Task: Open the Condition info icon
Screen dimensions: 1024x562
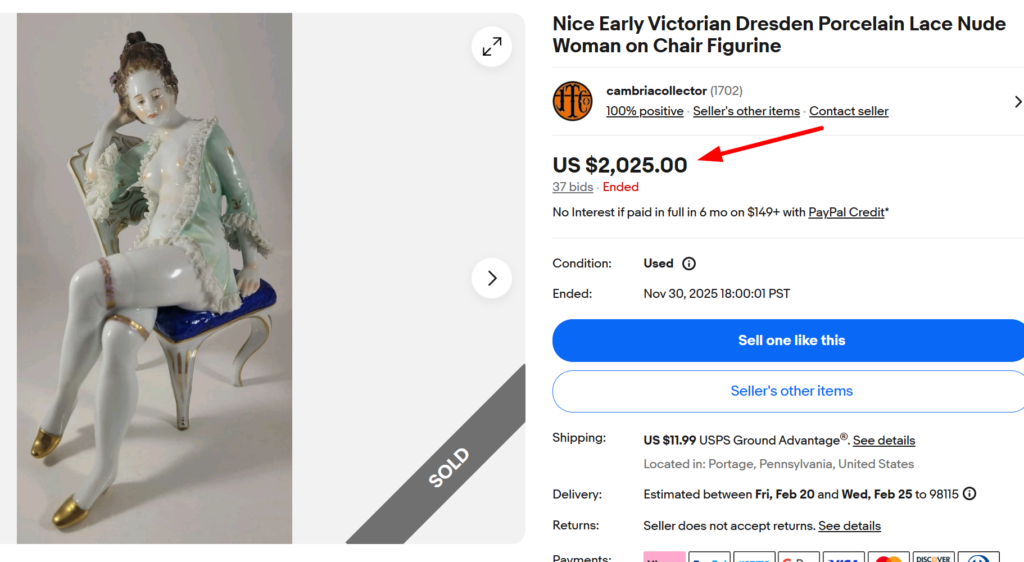Action: click(689, 264)
